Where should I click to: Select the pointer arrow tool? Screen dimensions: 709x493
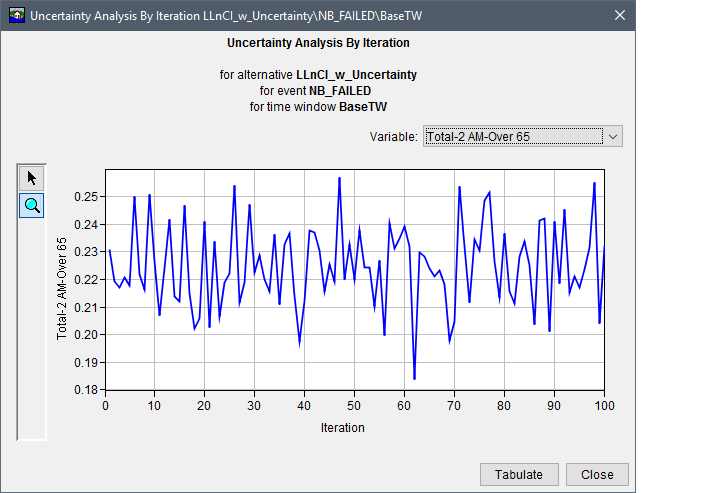tap(32, 178)
